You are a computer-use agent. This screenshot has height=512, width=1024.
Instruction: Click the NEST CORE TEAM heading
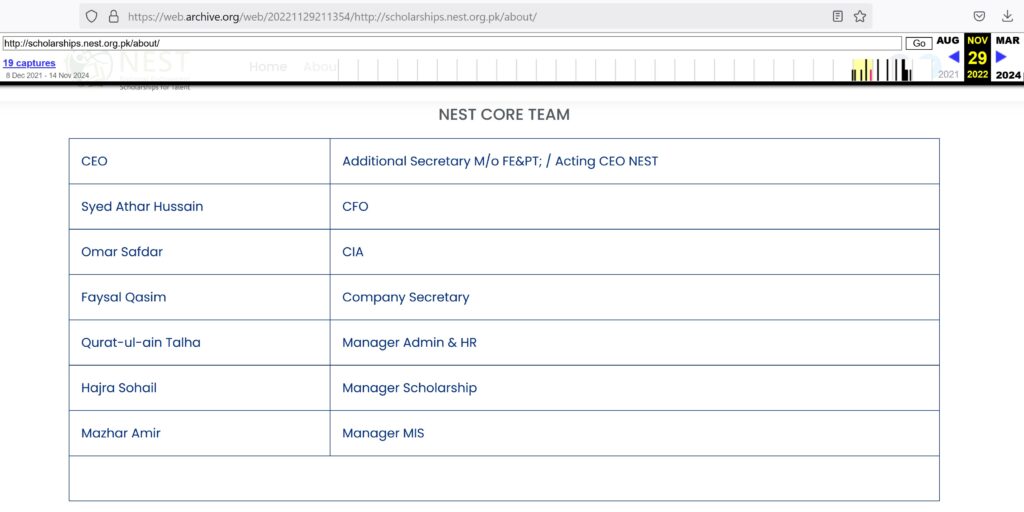504,114
